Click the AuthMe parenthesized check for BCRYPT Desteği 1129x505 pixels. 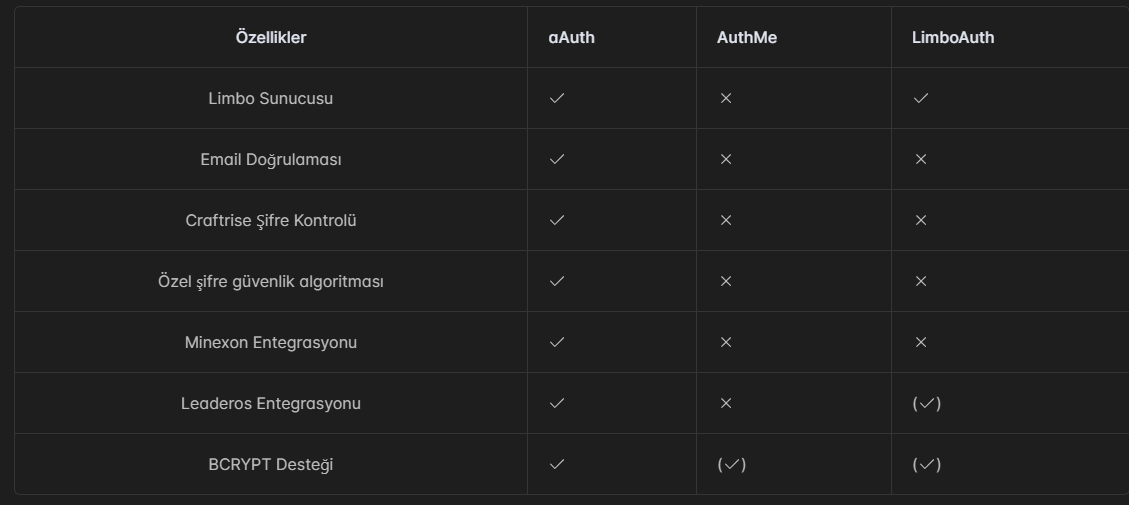point(732,465)
